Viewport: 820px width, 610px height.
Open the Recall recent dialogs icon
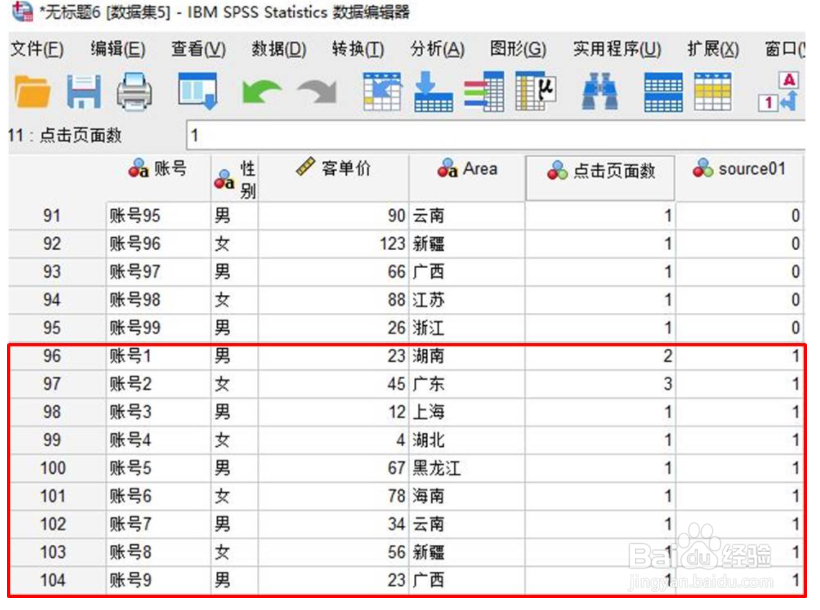coord(198,91)
